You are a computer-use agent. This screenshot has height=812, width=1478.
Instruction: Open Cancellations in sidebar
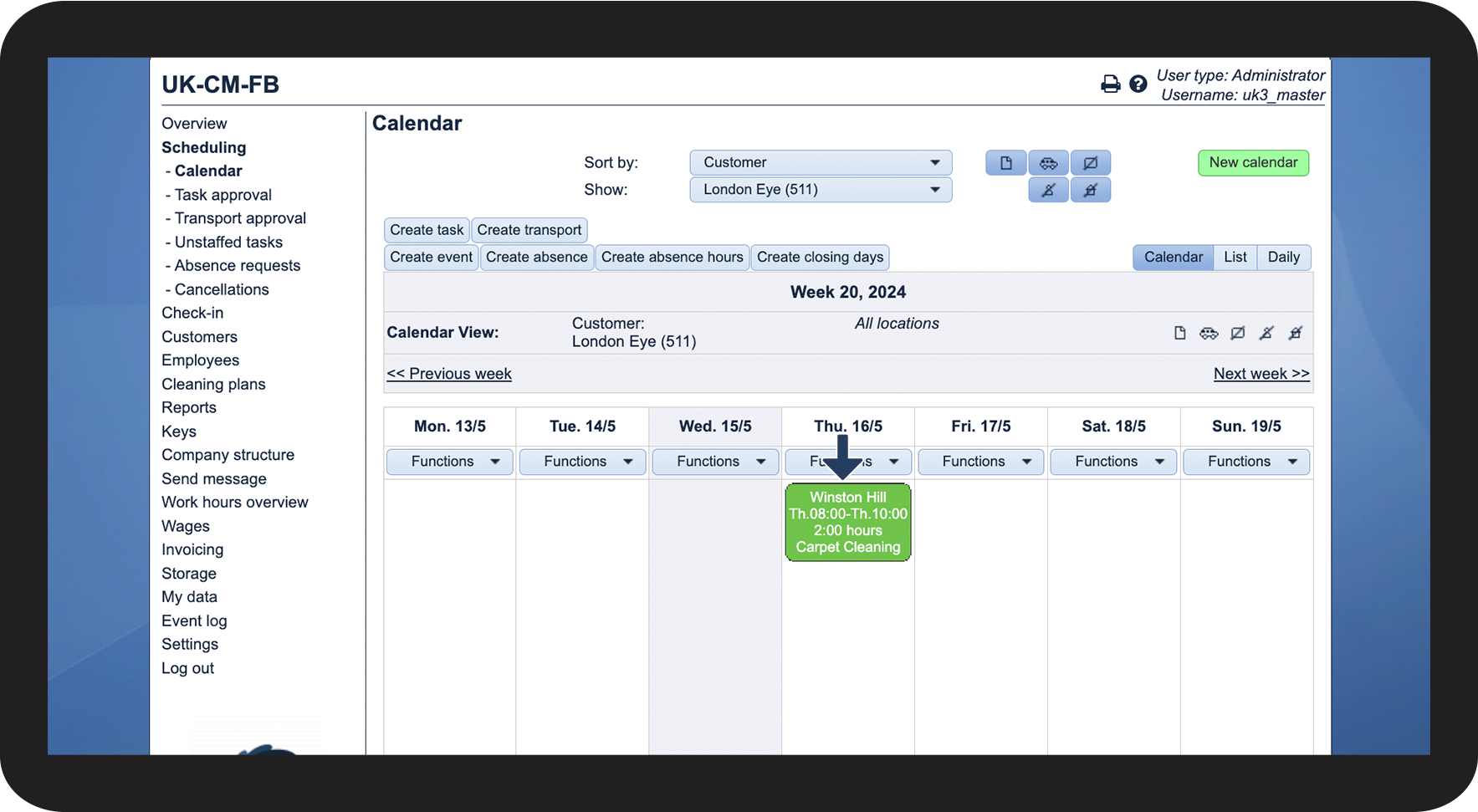coord(222,289)
